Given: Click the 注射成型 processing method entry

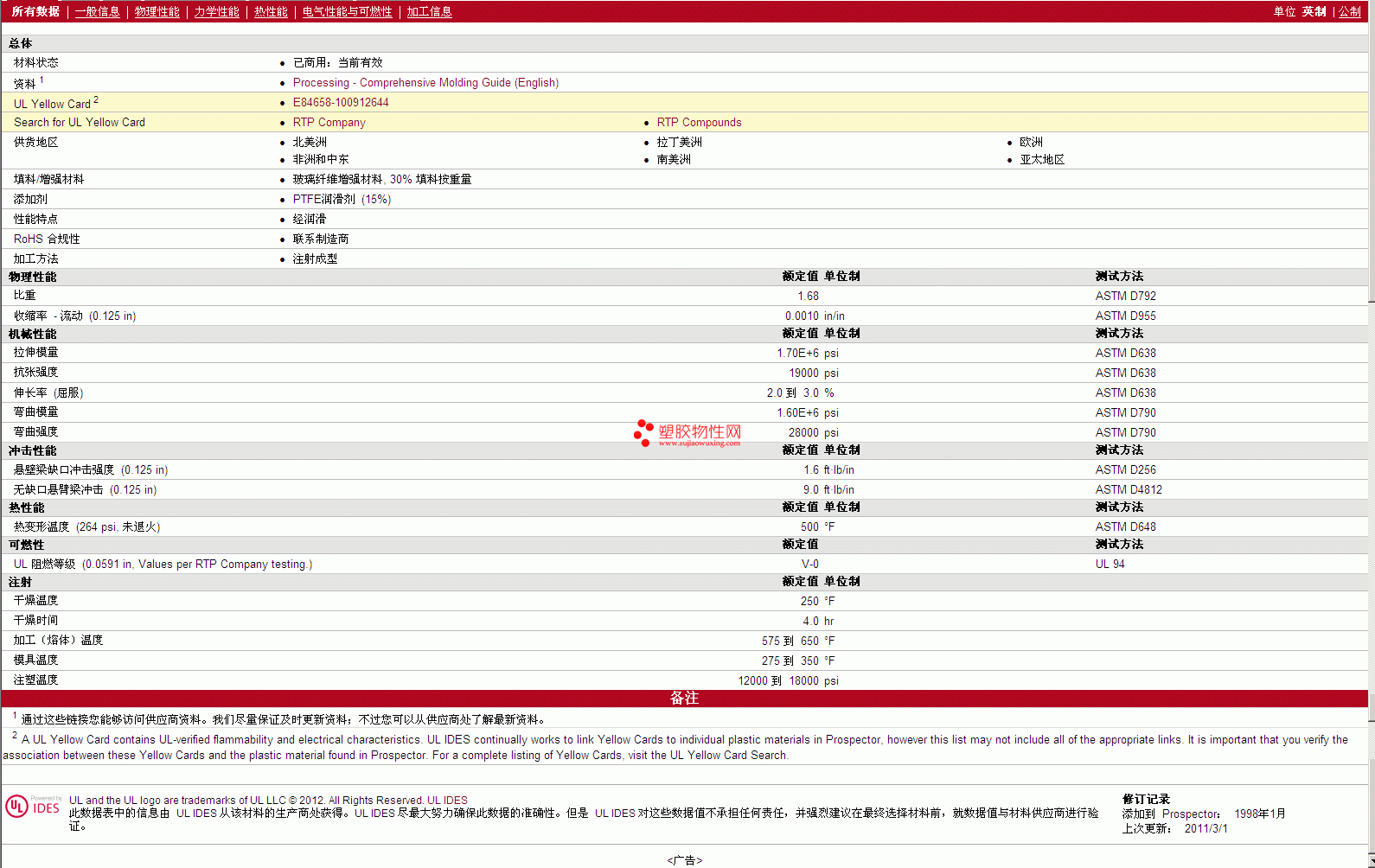Looking at the screenshot, I should 316,258.
